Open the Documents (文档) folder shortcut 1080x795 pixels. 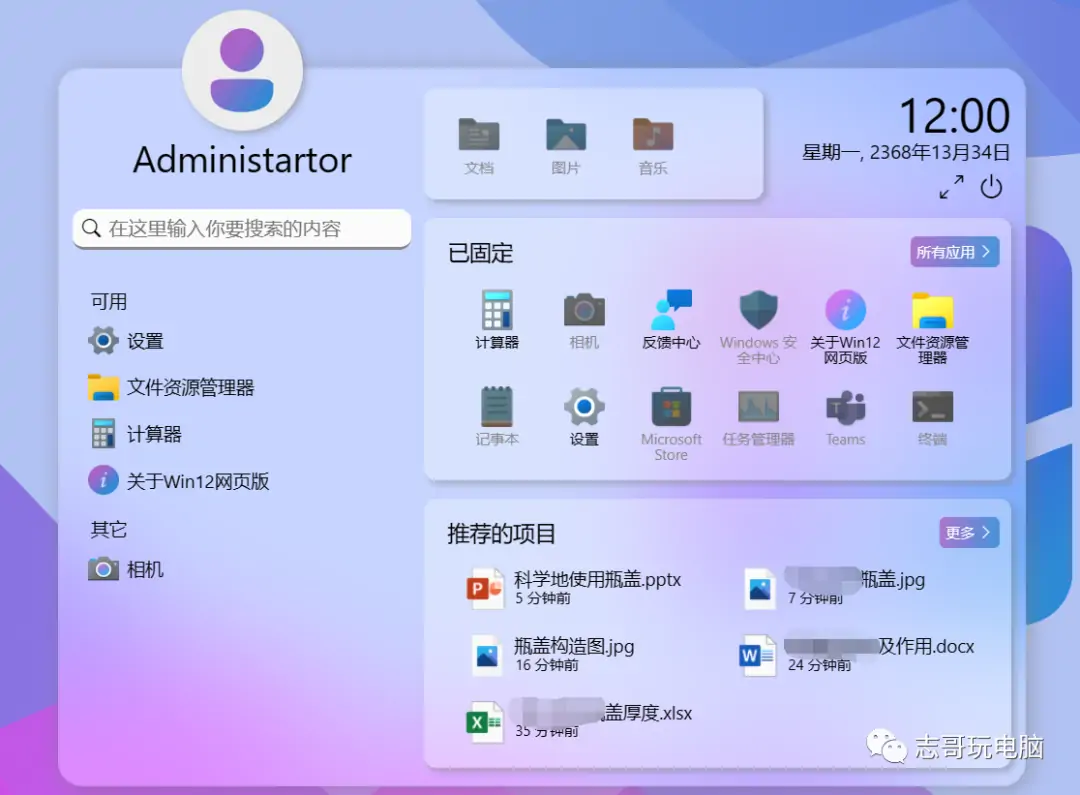tap(479, 145)
